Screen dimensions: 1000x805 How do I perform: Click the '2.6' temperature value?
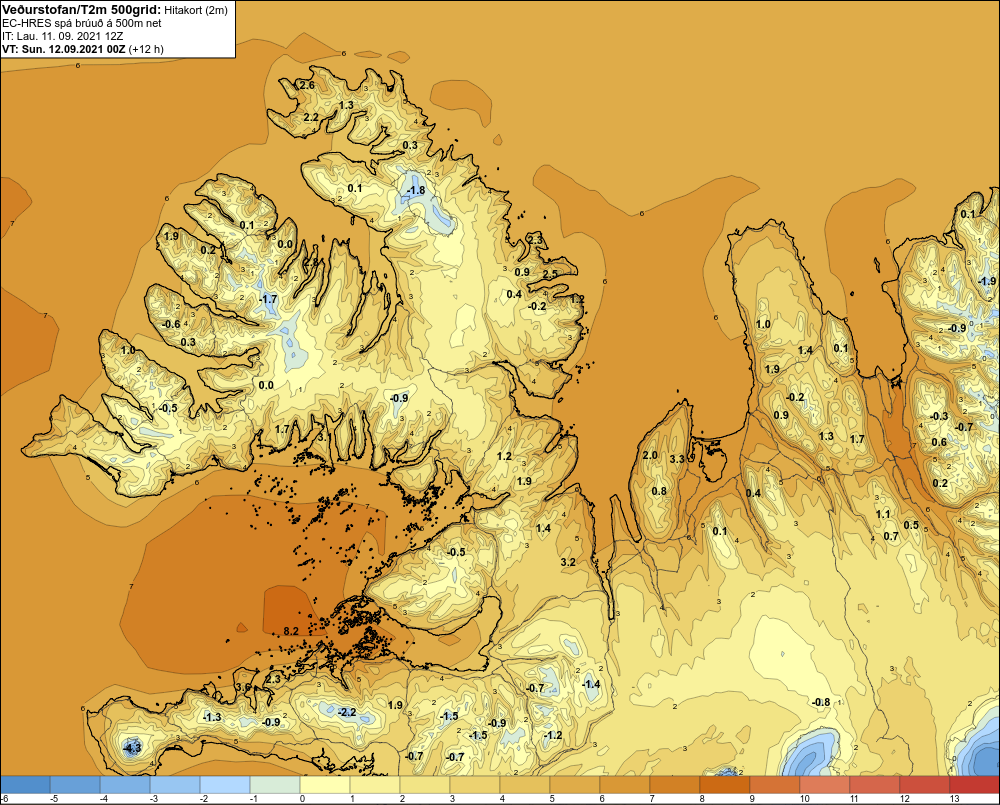pos(307,85)
